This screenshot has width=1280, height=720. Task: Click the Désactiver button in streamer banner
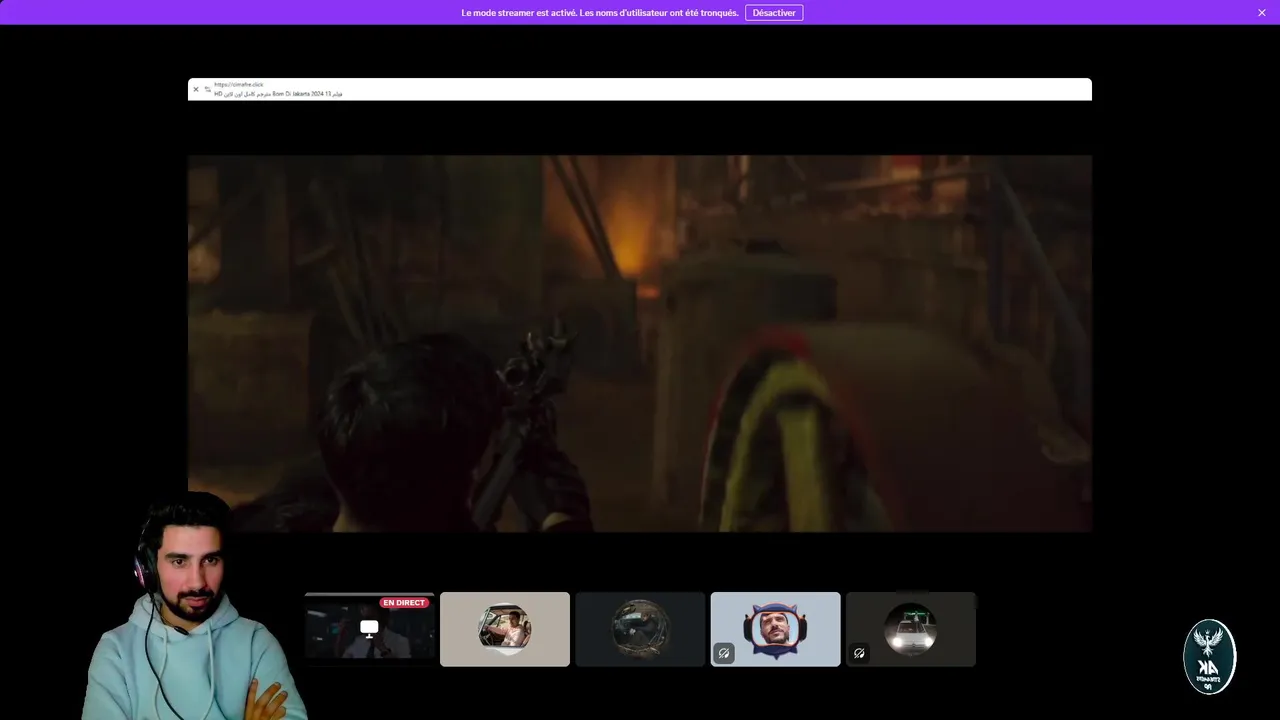[x=773, y=13]
